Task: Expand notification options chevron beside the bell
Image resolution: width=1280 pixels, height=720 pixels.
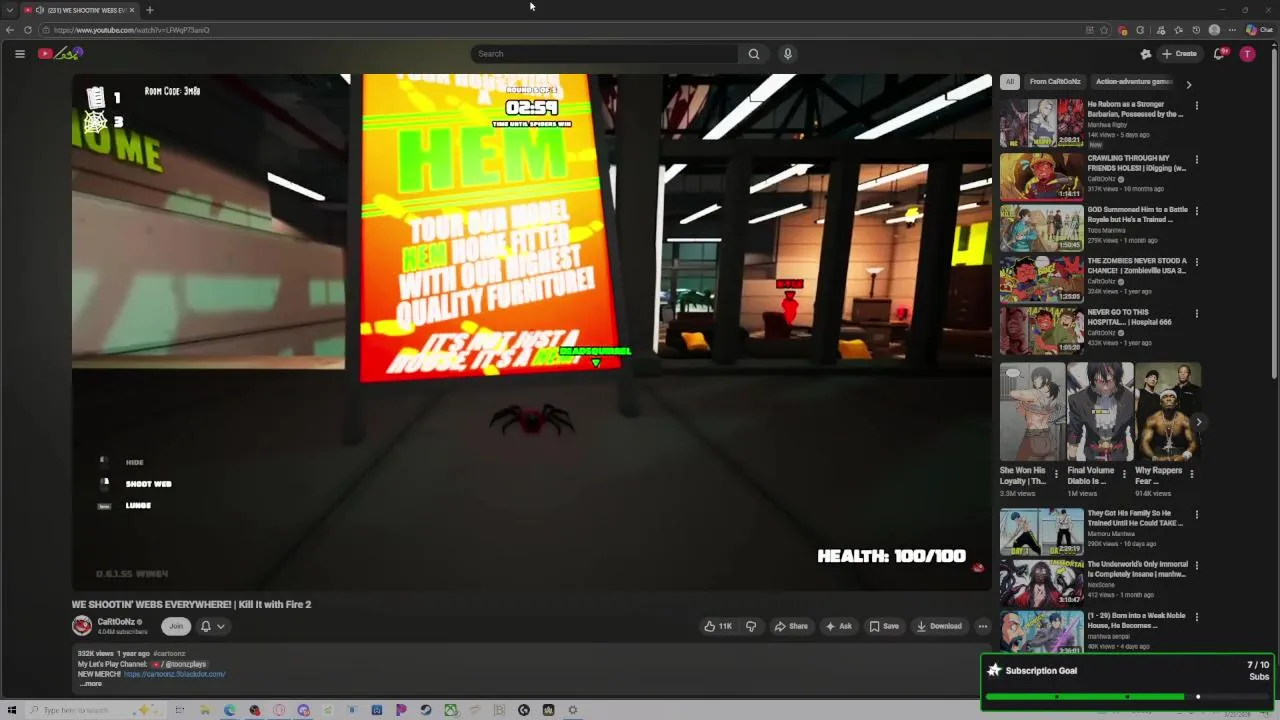Action: coord(221,626)
